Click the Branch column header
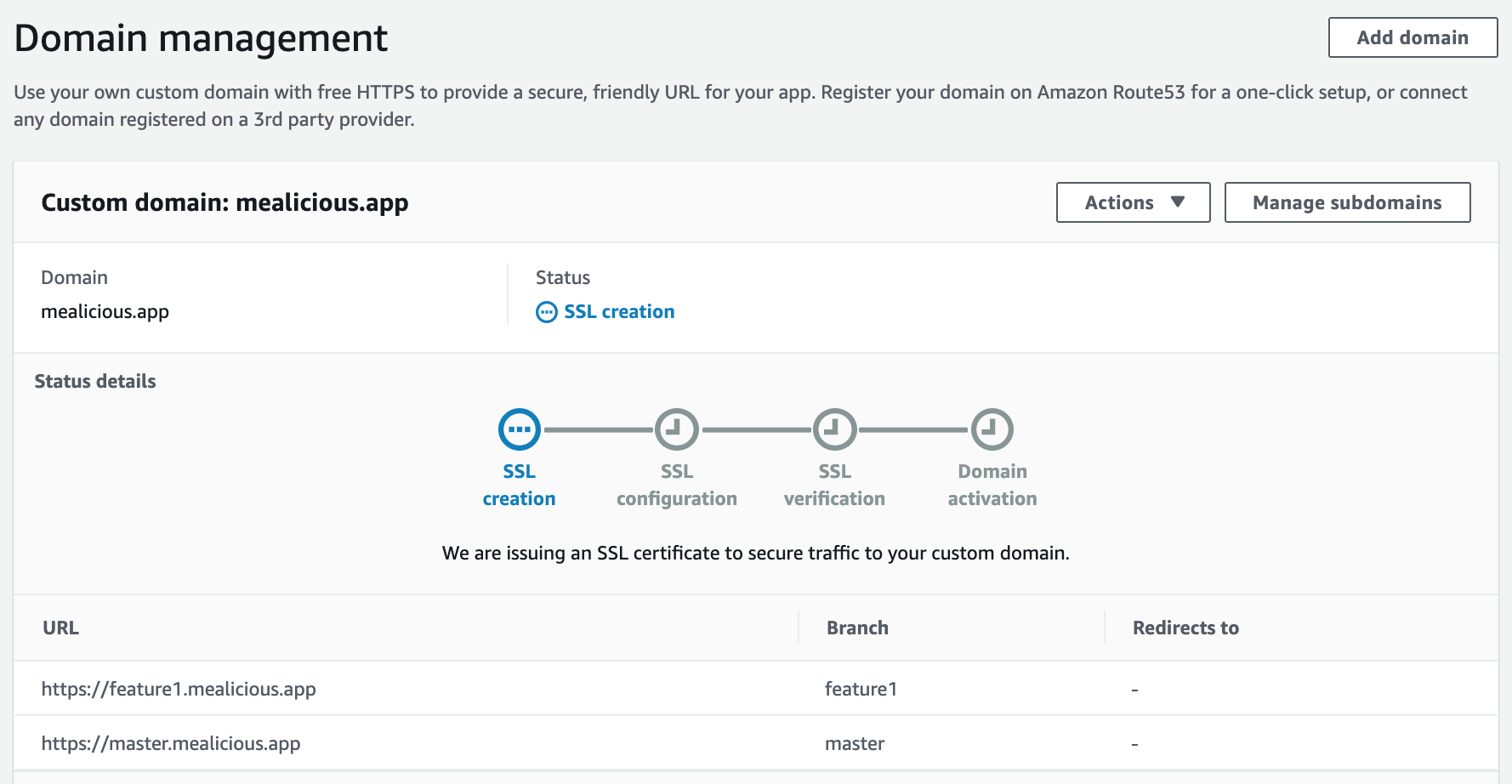Image resolution: width=1512 pixels, height=784 pixels. [x=857, y=628]
